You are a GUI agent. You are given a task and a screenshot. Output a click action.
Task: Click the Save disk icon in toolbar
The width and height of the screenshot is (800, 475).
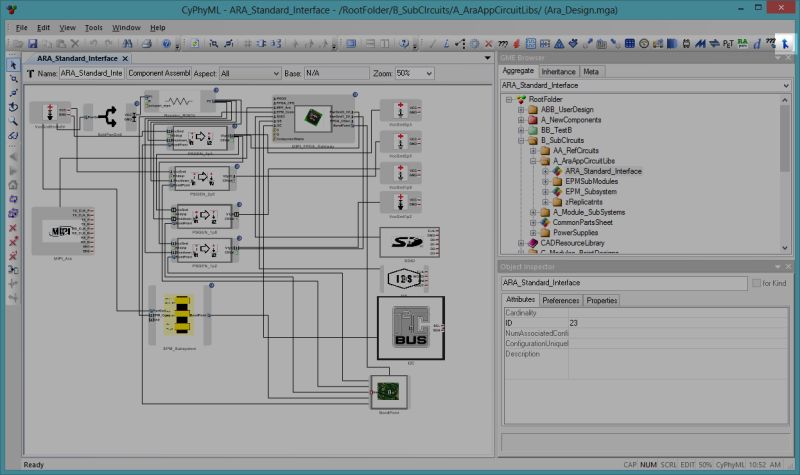coord(32,44)
